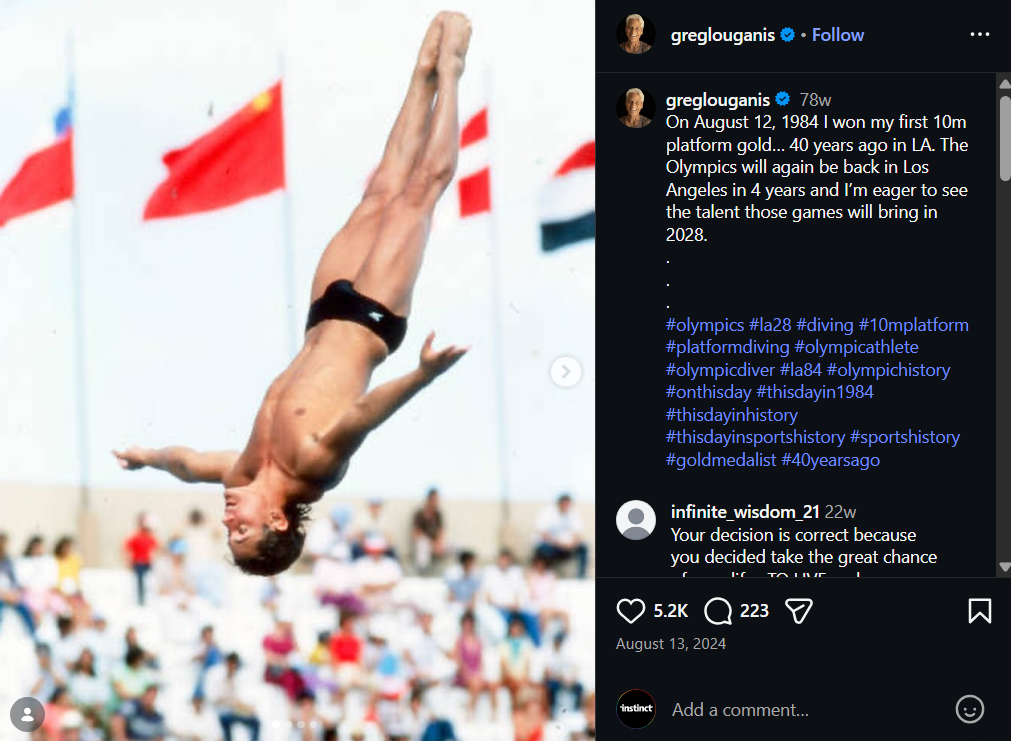Go to next photo with arrow
The height and width of the screenshot is (741, 1011).
[565, 371]
